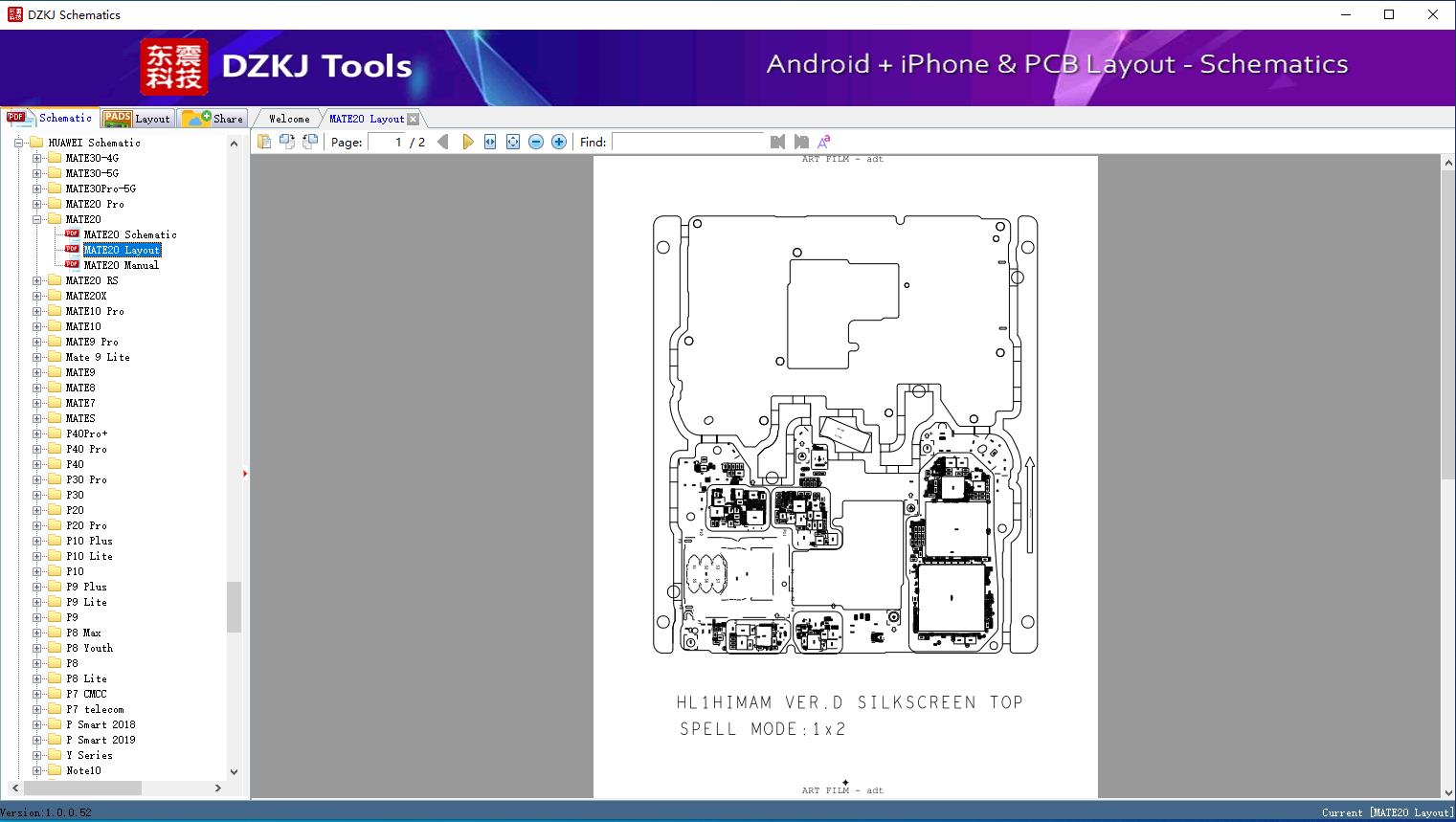
Task: Click the tree panel scroll up arrow
Action: pos(234,143)
